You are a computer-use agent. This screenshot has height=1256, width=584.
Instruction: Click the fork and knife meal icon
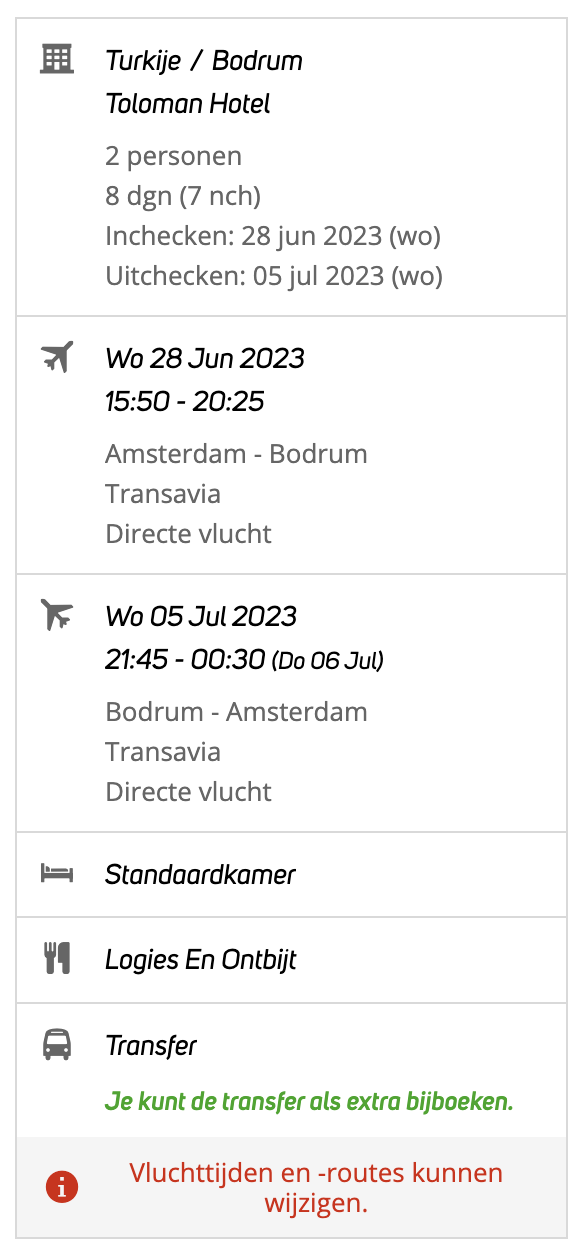(57, 959)
